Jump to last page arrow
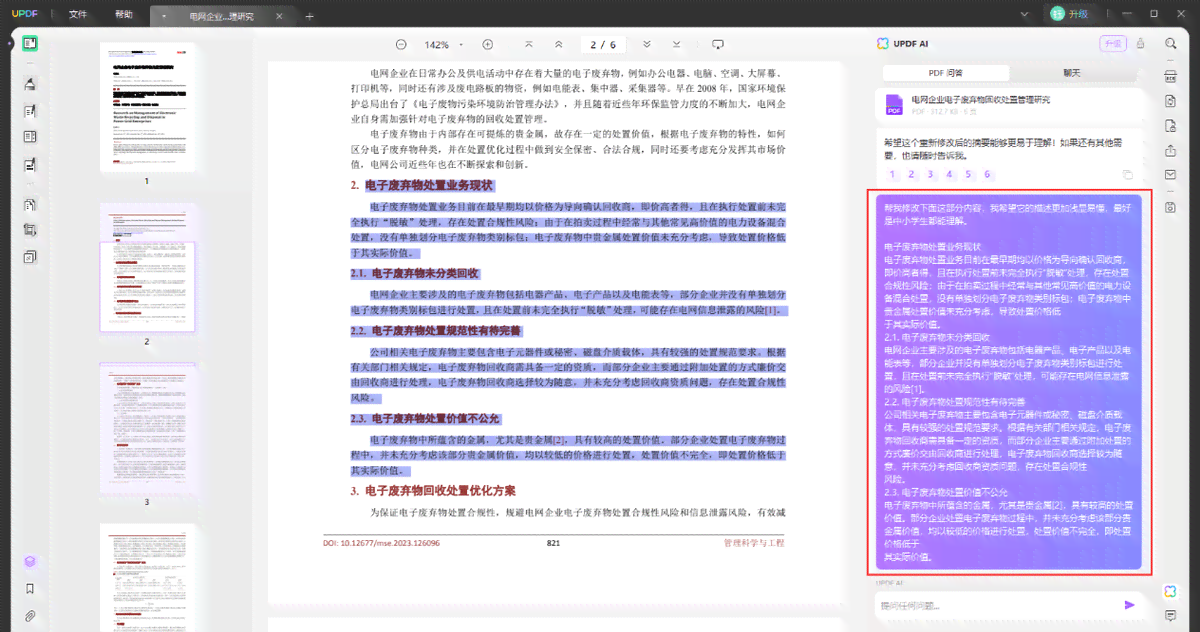Viewport: 1200px width, 632px height. point(675,45)
